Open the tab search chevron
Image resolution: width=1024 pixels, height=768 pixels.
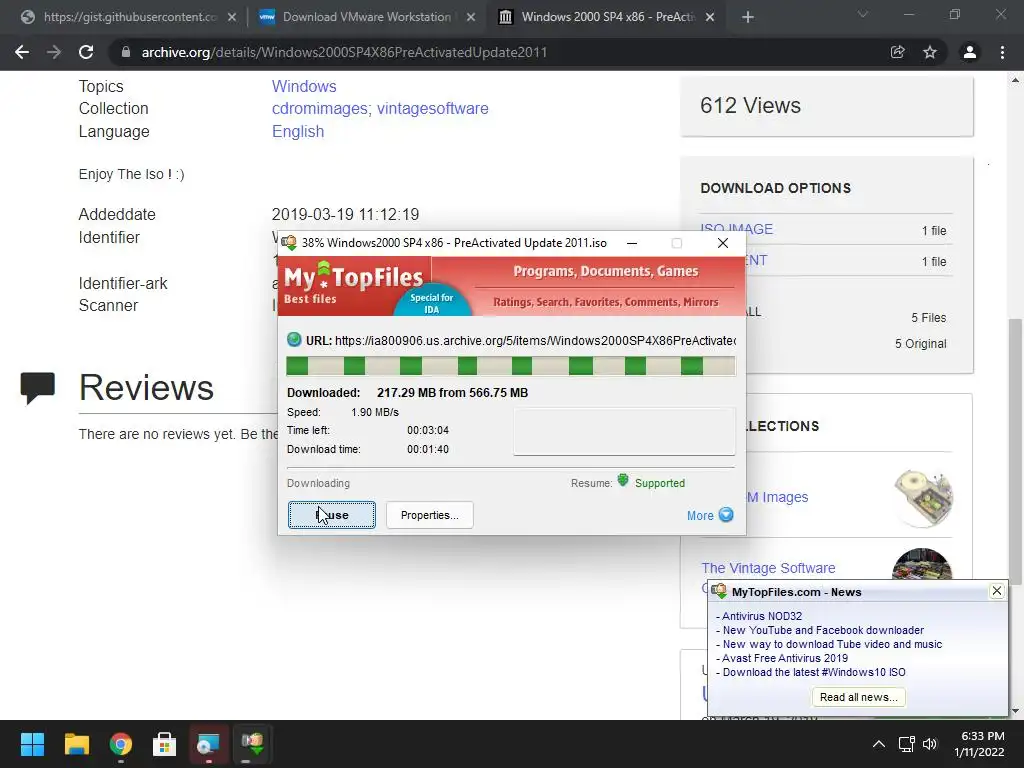point(863,14)
